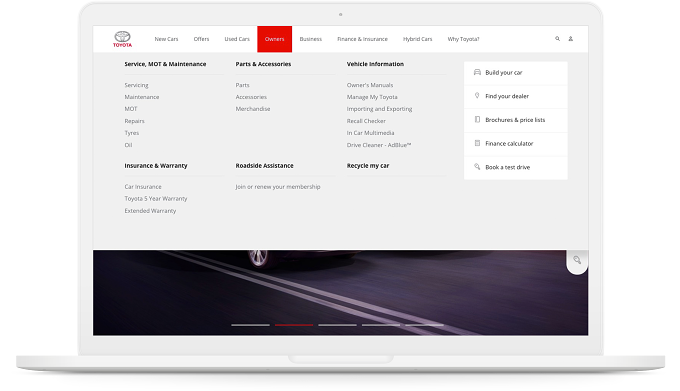
Task: Select the MOT link
Action: [x=131, y=109]
